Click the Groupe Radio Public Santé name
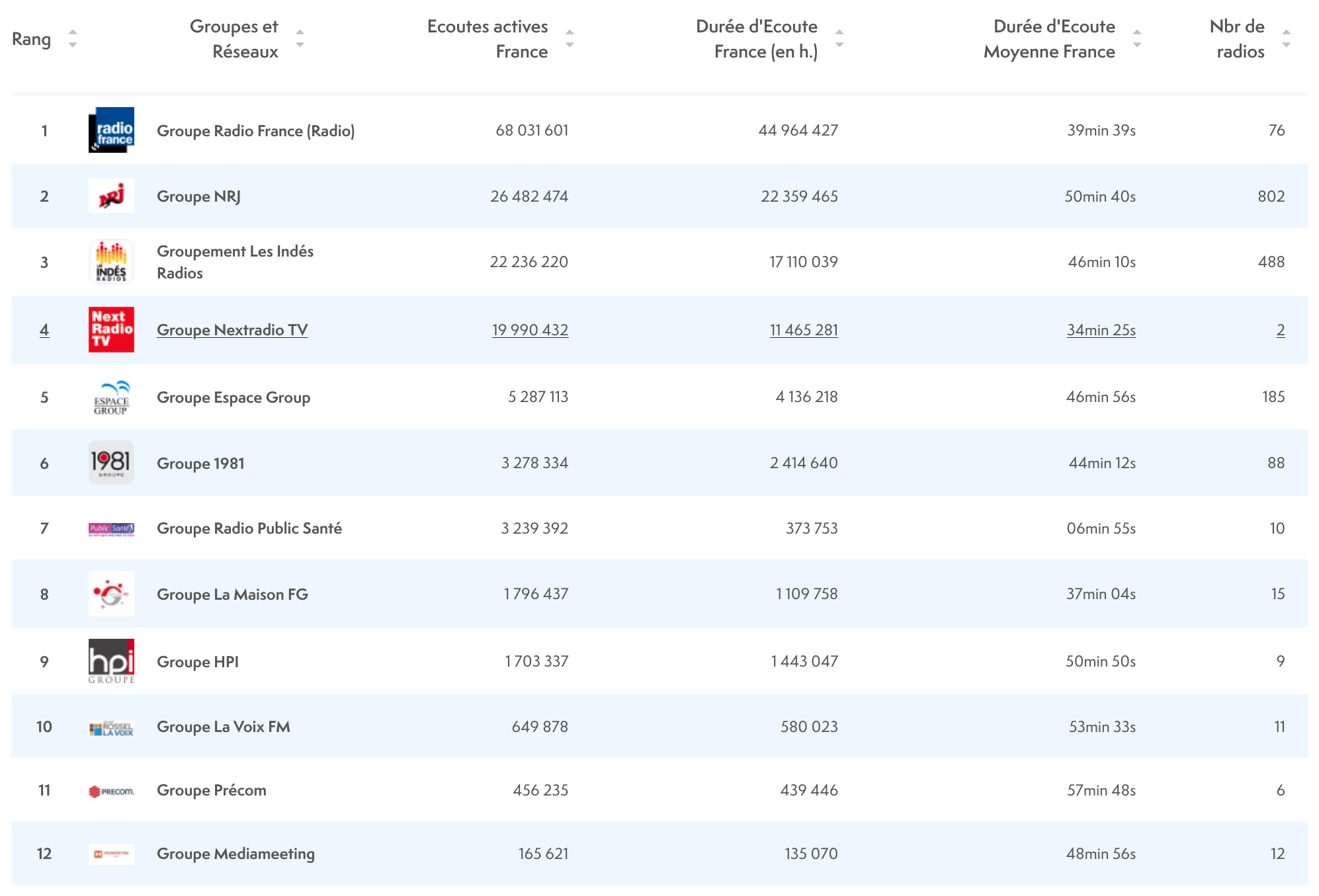This screenshot has height=896, width=1319. pyautogui.click(x=249, y=528)
